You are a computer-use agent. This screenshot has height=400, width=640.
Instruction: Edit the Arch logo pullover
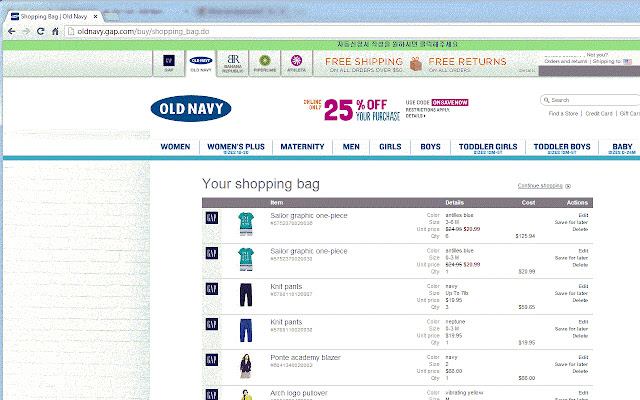click(583, 393)
